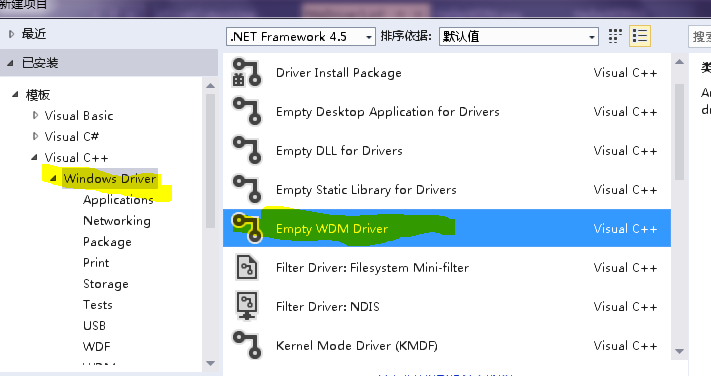The width and height of the screenshot is (711, 376).
Task: Expand the Visual Basic templates node
Action: [35, 115]
